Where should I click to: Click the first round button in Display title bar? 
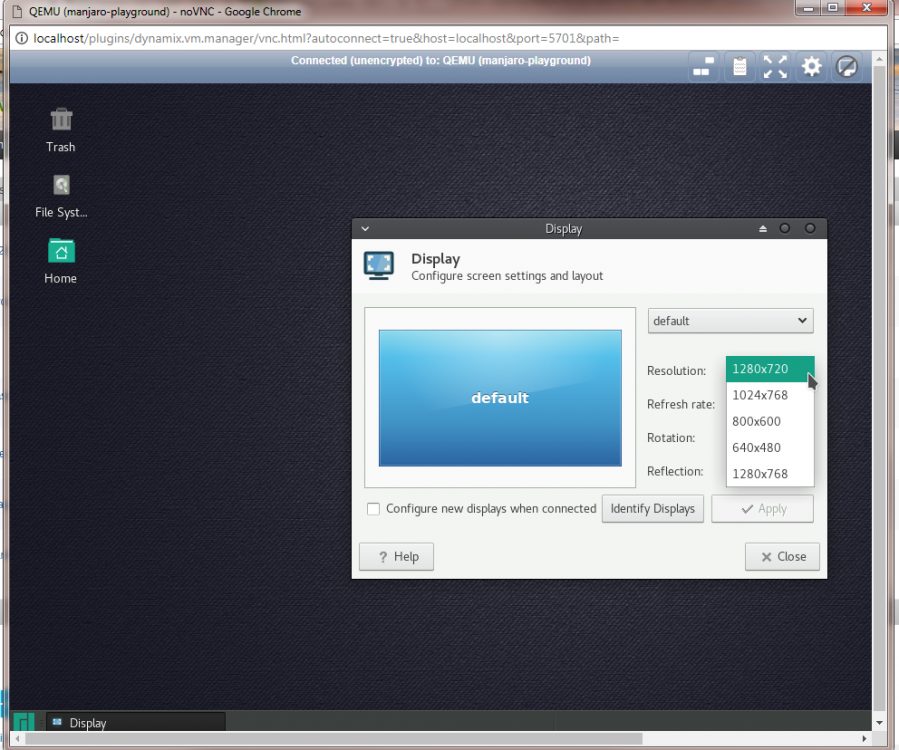(784, 229)
